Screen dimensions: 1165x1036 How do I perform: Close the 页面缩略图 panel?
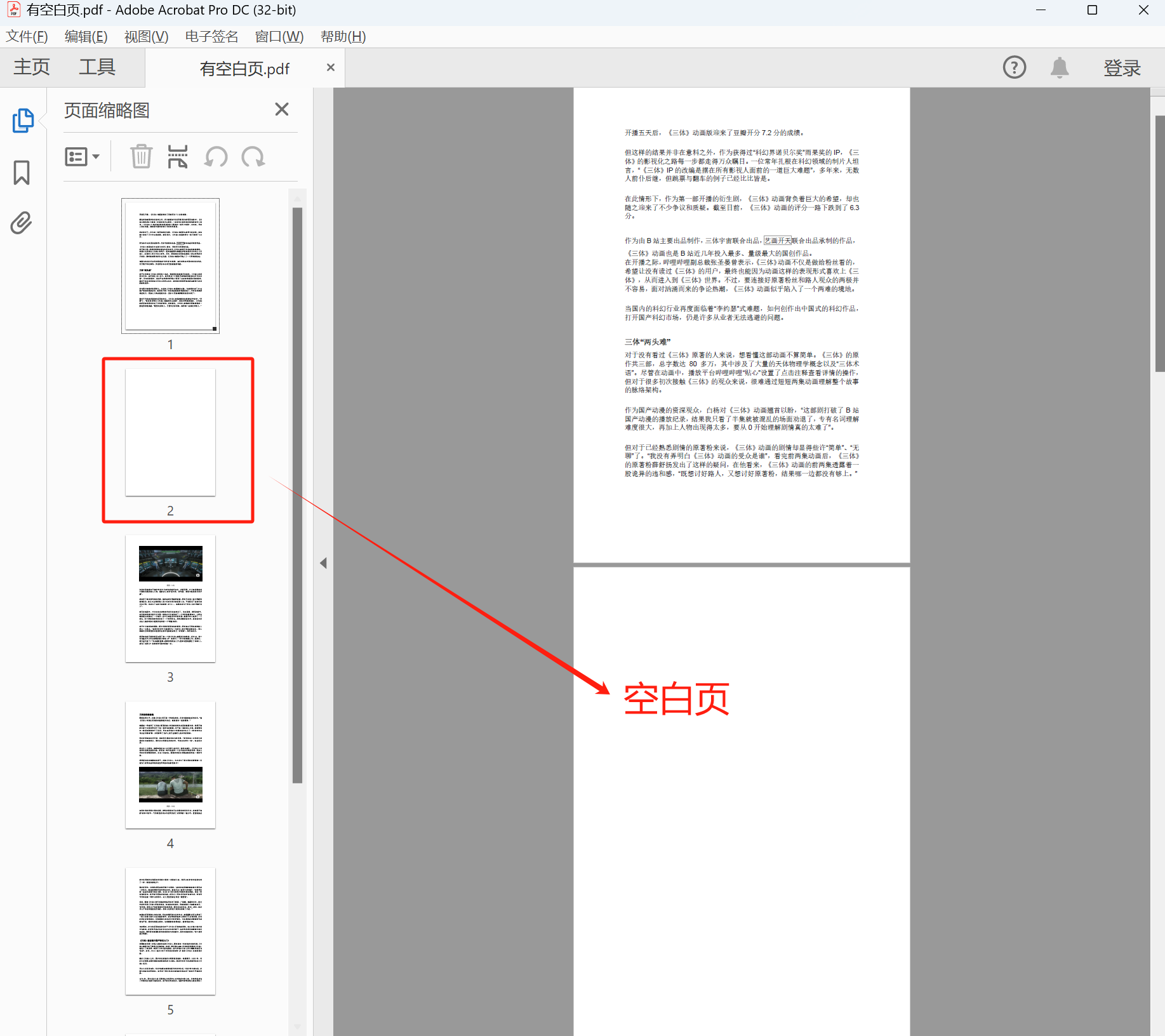click(282, 109)
